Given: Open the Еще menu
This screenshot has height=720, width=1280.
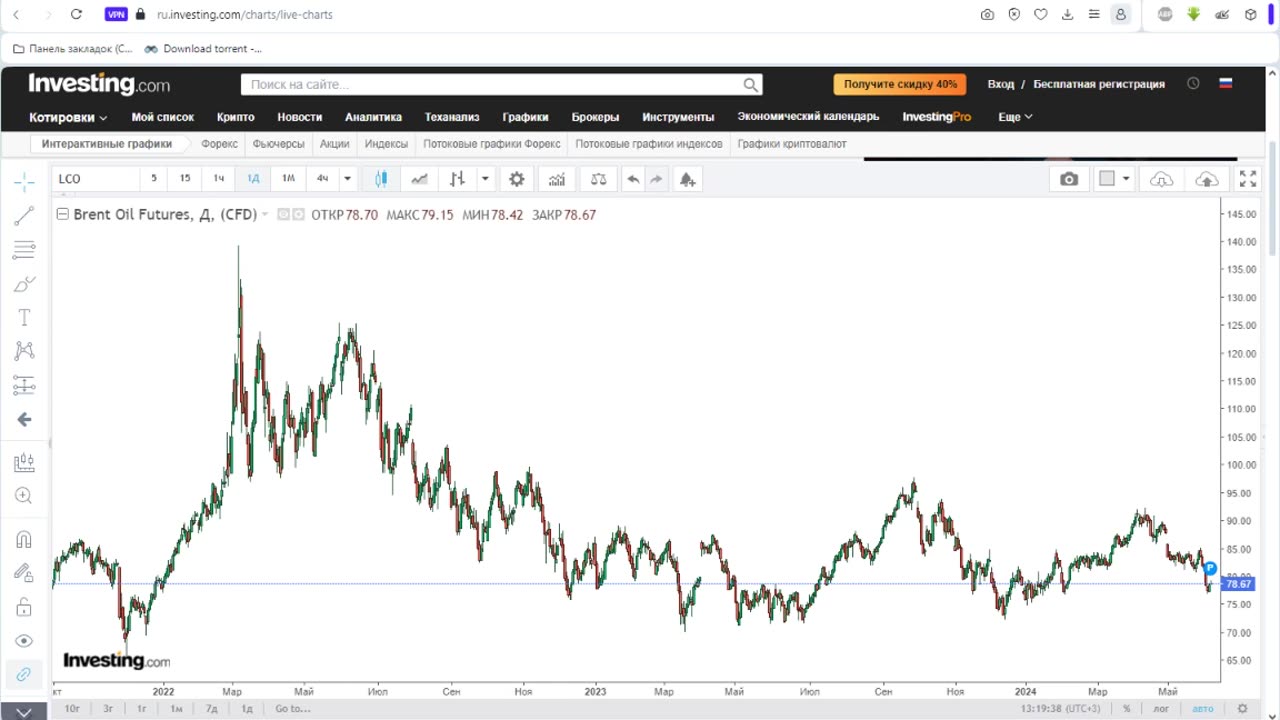Looking at the screenshot, I should click(1015, 117).
